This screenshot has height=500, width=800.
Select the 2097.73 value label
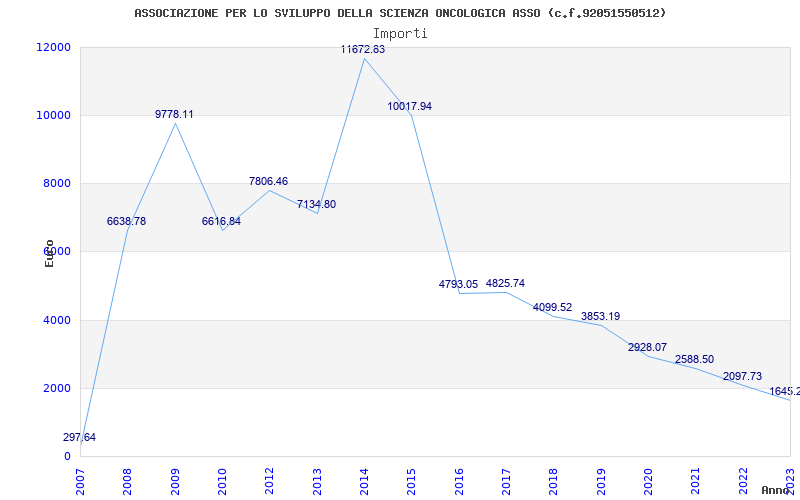coord(742,376)
